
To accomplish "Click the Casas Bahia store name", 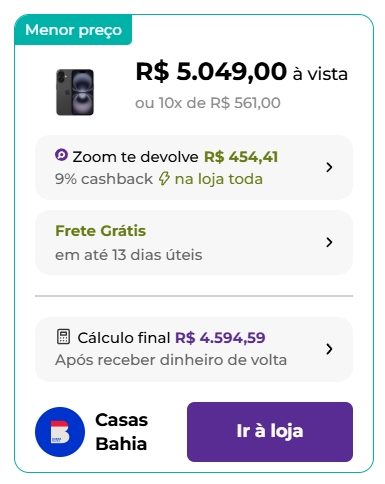I will pos(122,432).
